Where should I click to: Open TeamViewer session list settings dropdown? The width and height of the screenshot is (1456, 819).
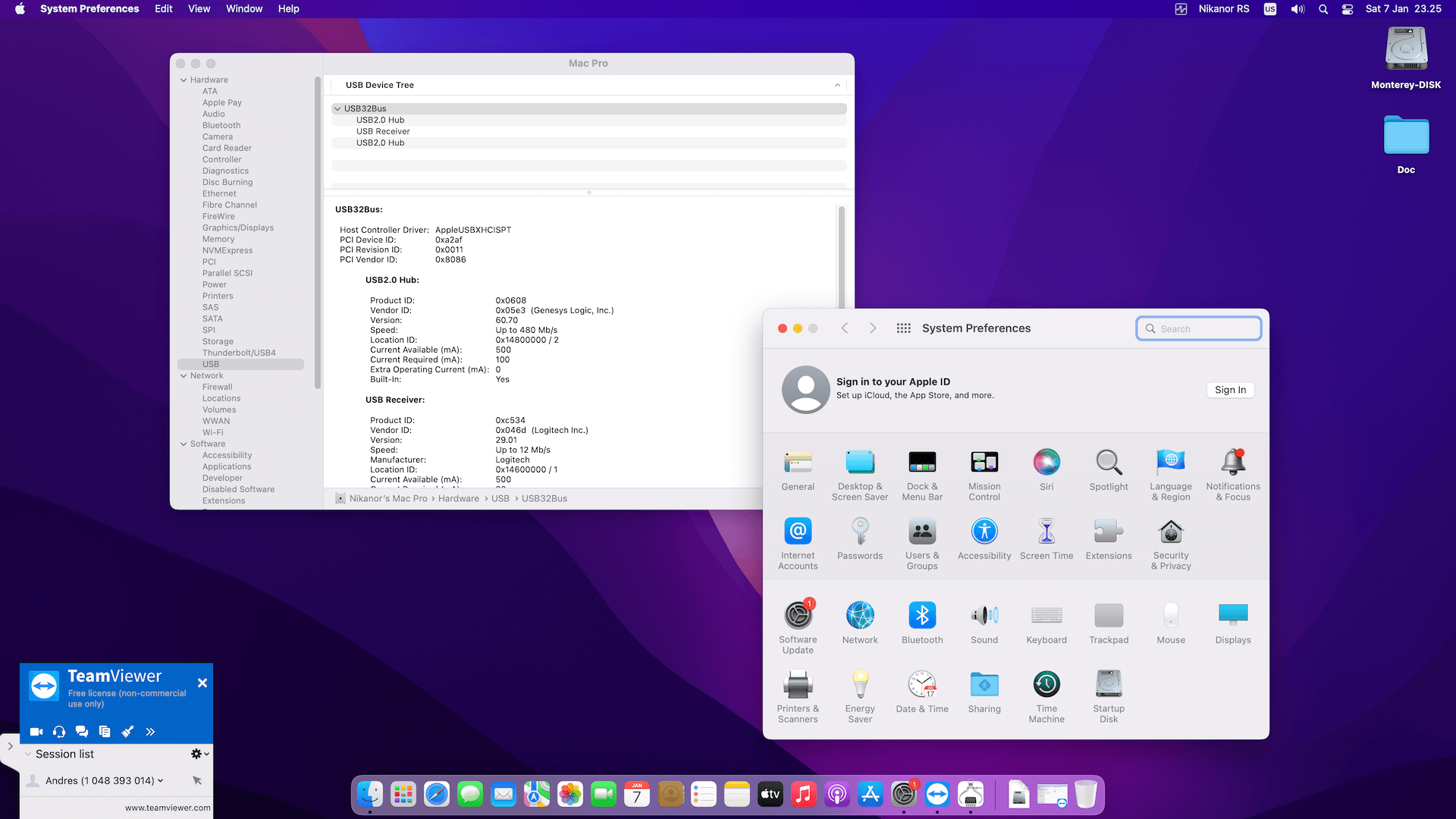point(199,754)
